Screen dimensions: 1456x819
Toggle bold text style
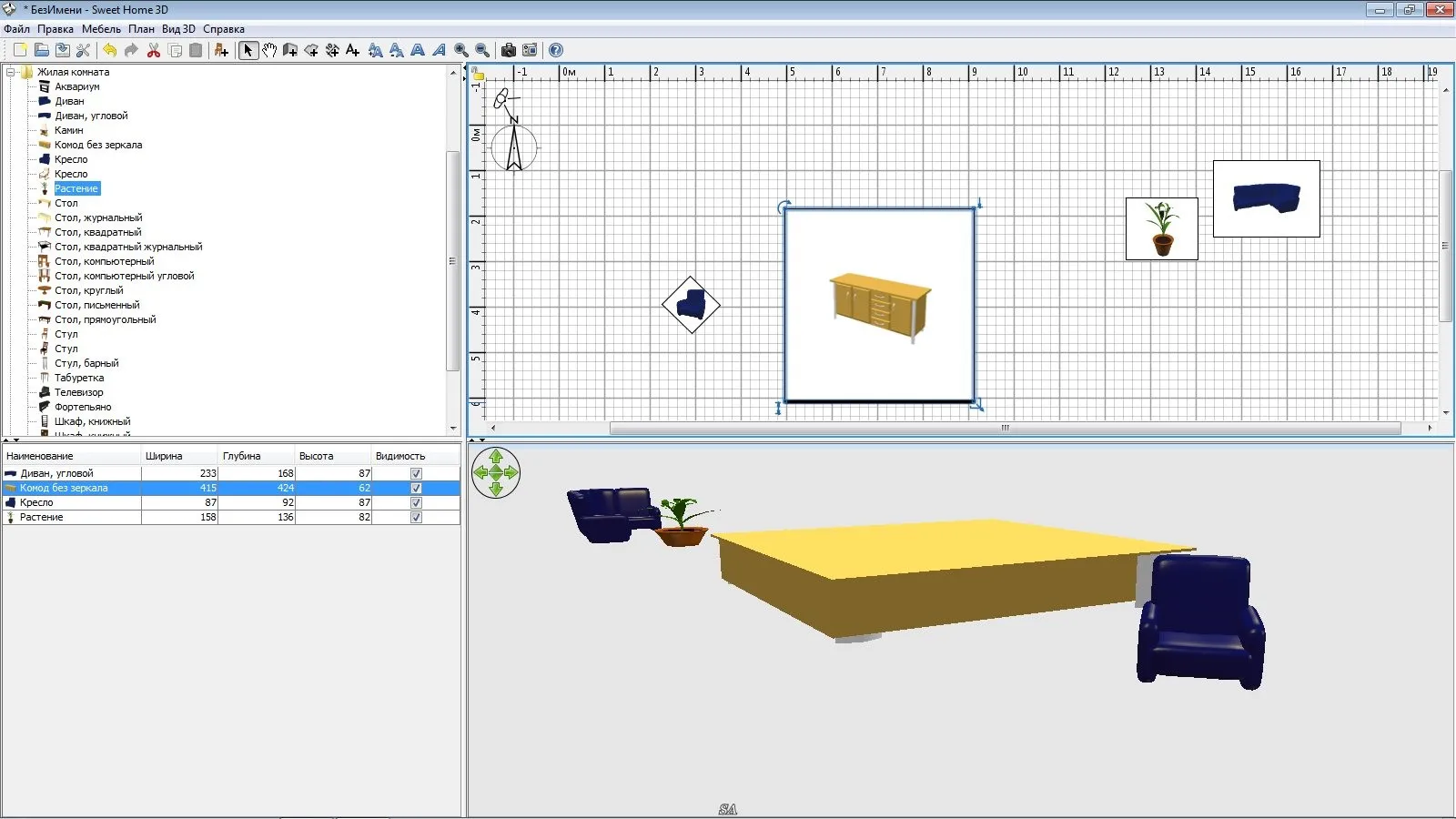418,50
